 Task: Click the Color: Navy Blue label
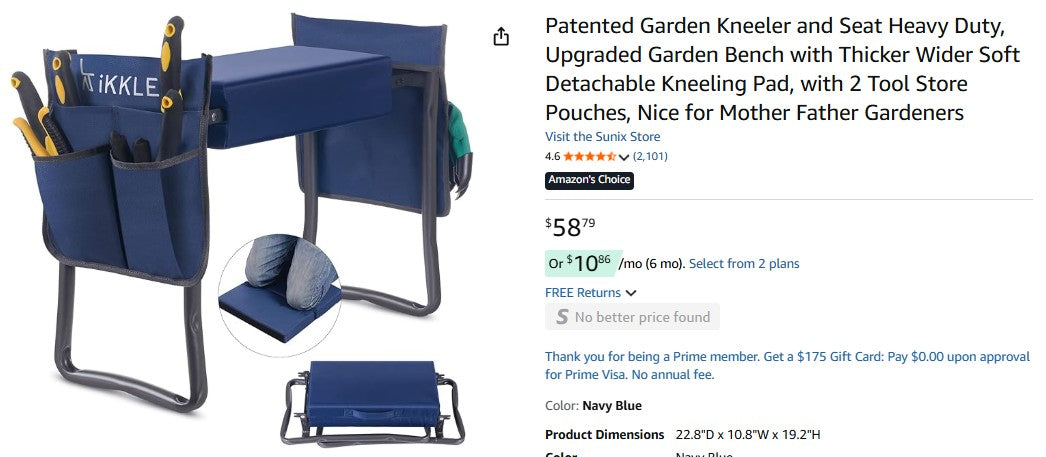pyautogui.click(x=593, y=406)
